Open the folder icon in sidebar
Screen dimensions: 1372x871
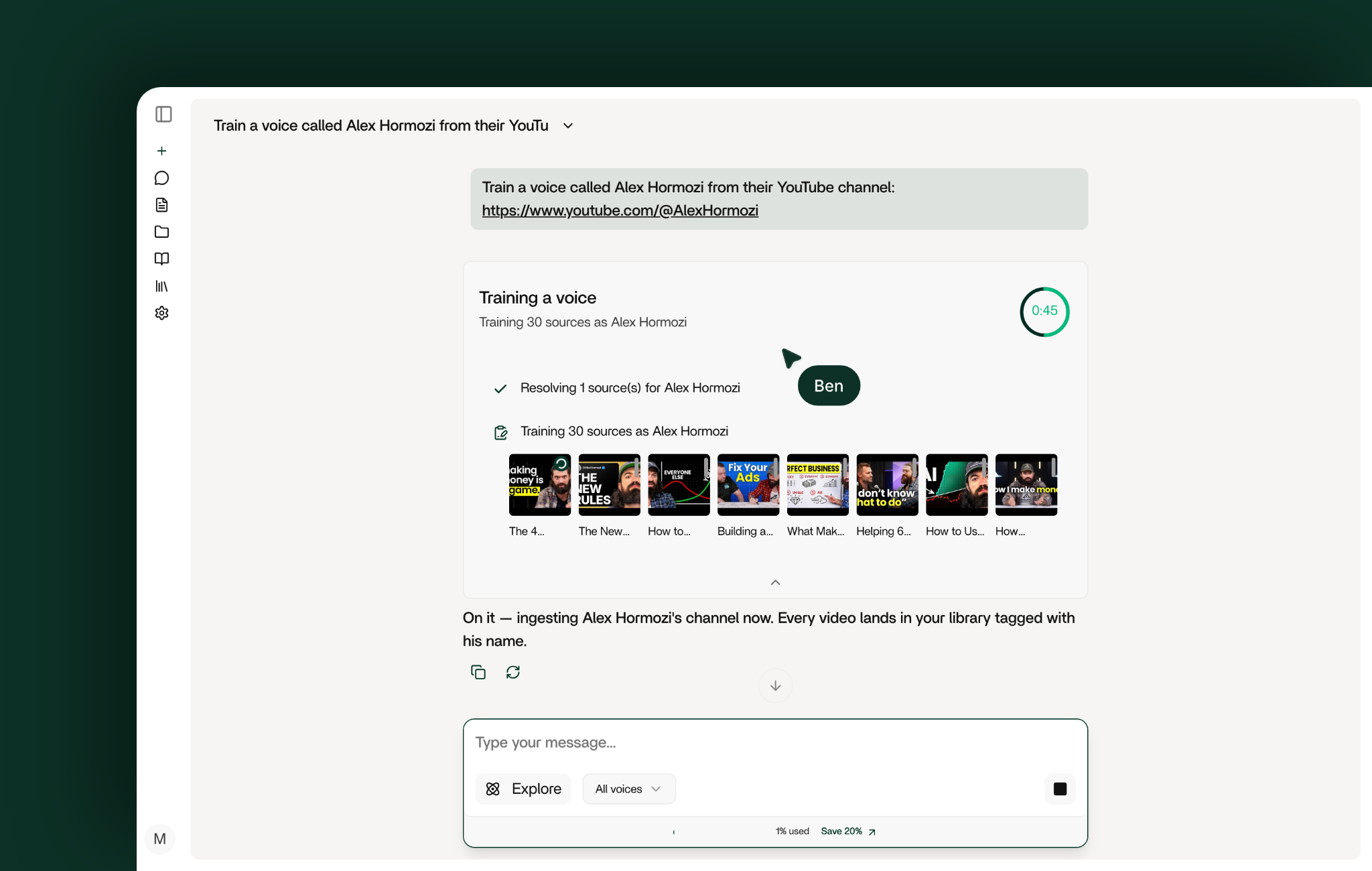pos(161,232)
